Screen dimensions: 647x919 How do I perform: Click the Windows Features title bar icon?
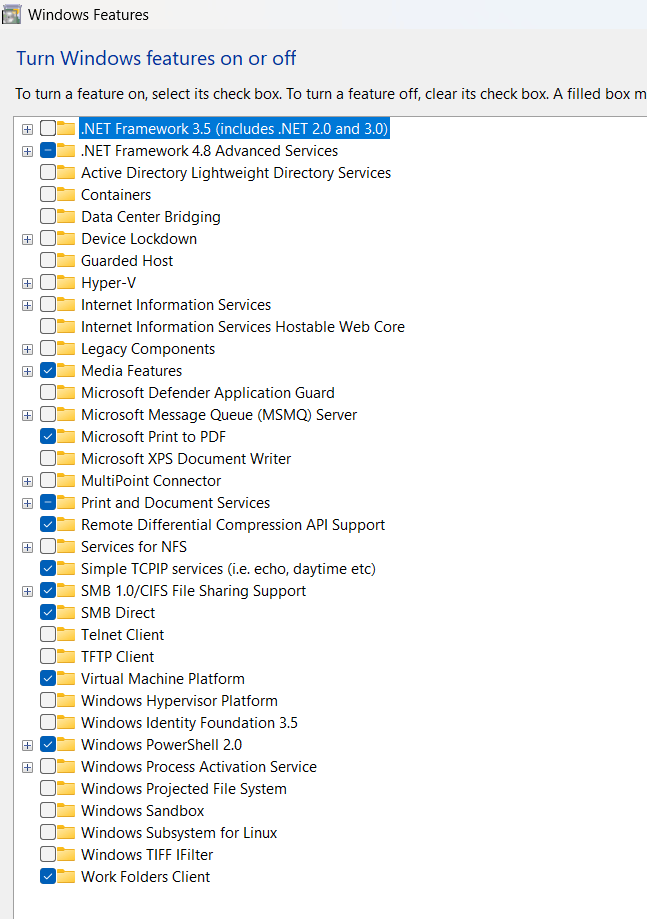(12, 14)
